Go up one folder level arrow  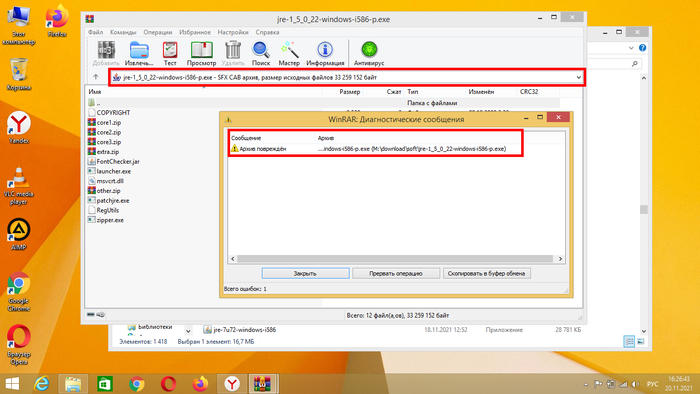[96, 77]
